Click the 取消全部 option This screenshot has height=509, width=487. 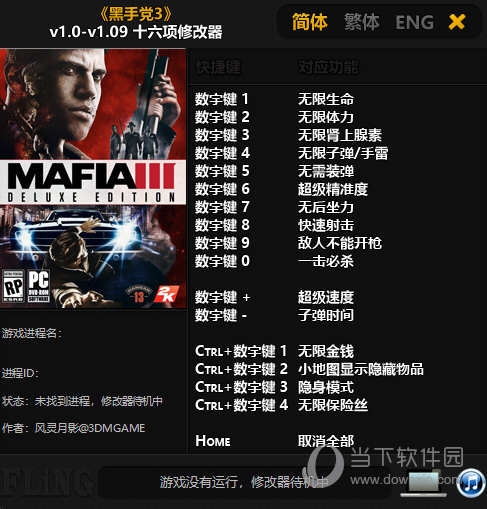tap(326, 441)
